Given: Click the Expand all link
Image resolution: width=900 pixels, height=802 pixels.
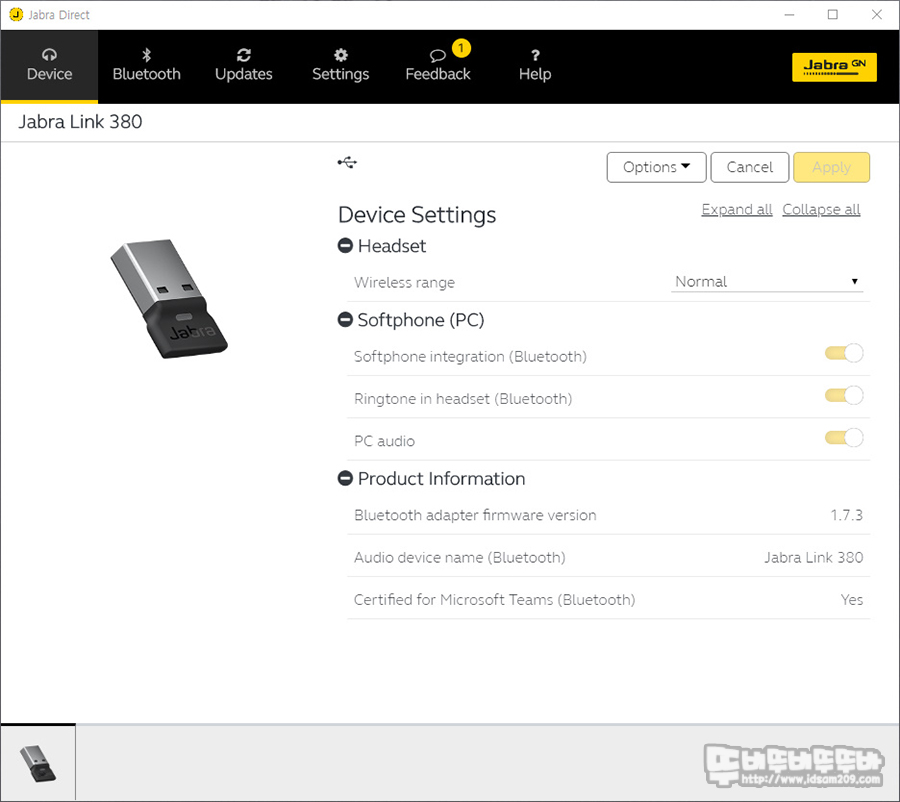Looking at the screenshot, I should click(x=736, y=210).
